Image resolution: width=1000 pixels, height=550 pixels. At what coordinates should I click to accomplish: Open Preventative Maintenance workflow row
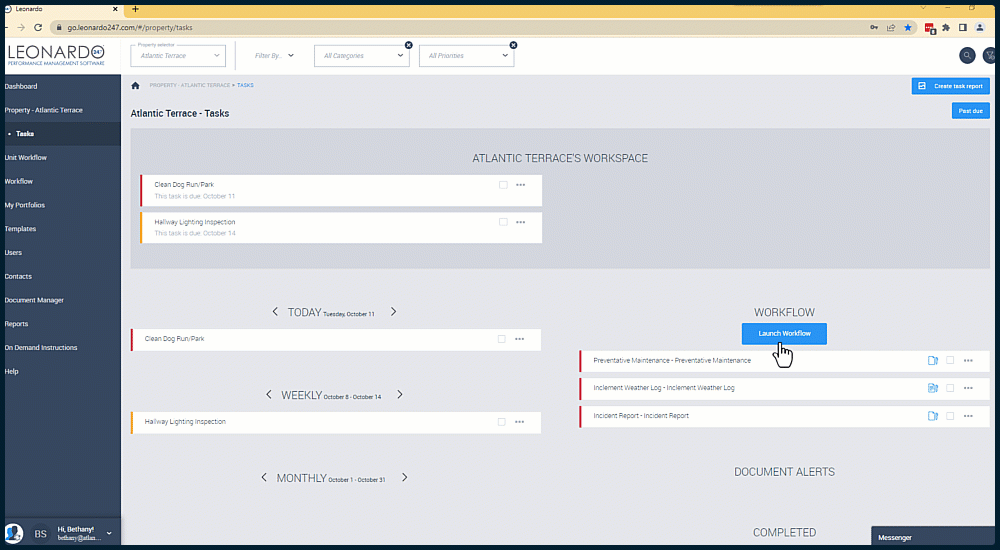click(x=784, y=361)
